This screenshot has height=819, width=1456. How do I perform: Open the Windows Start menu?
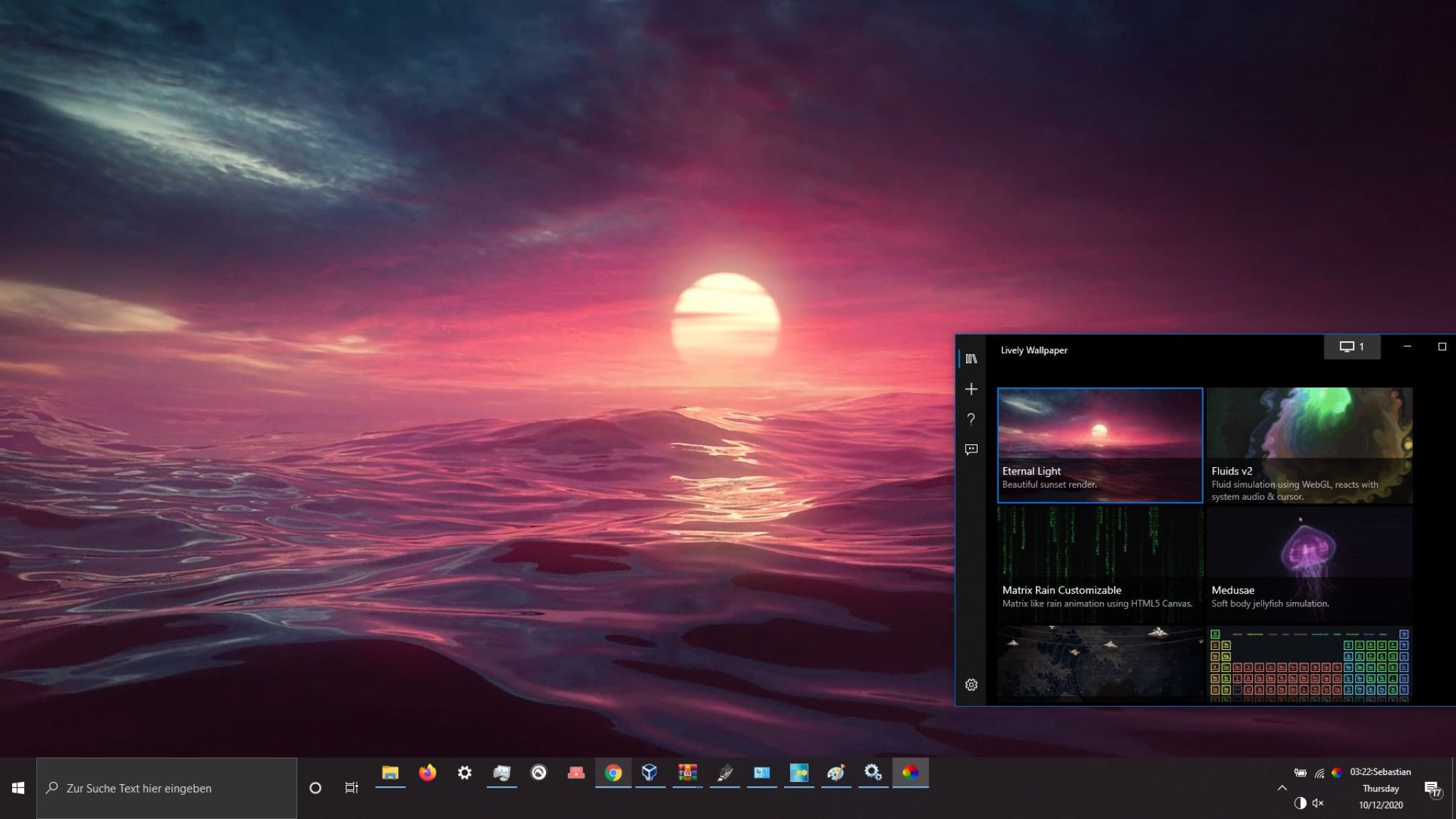click(18, 788)
